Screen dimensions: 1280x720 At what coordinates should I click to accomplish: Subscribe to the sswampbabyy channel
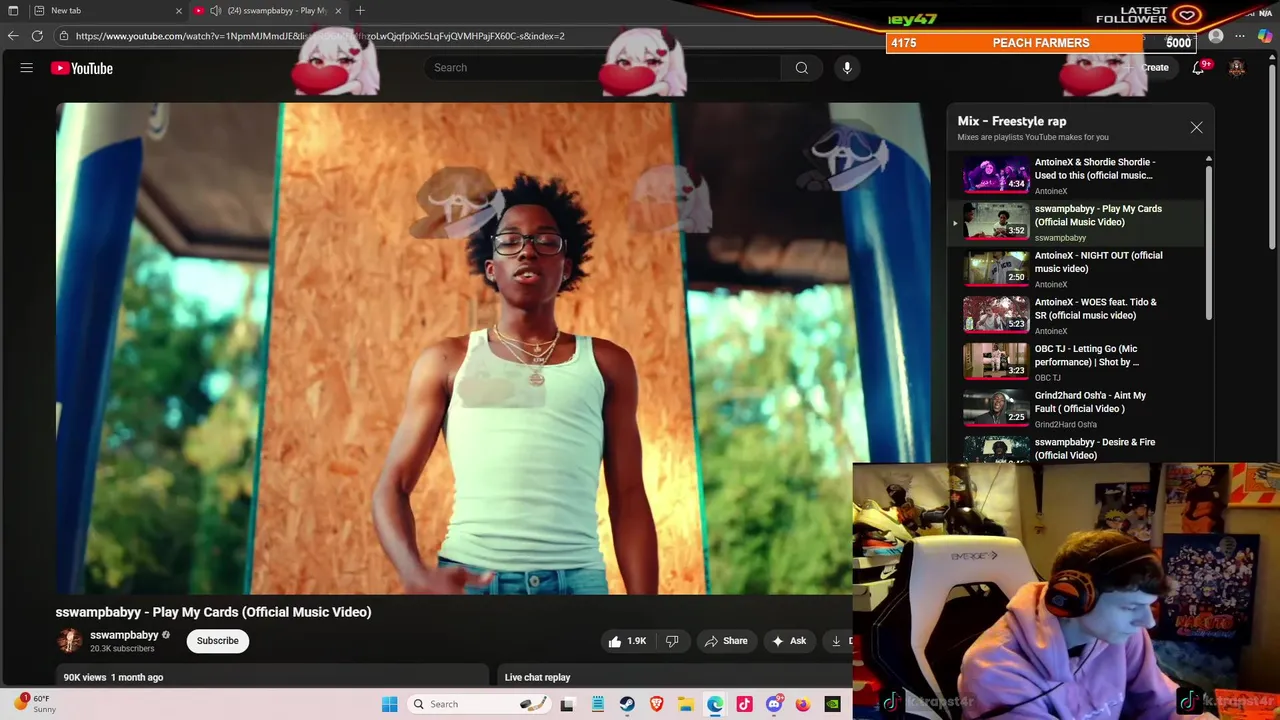217,641
